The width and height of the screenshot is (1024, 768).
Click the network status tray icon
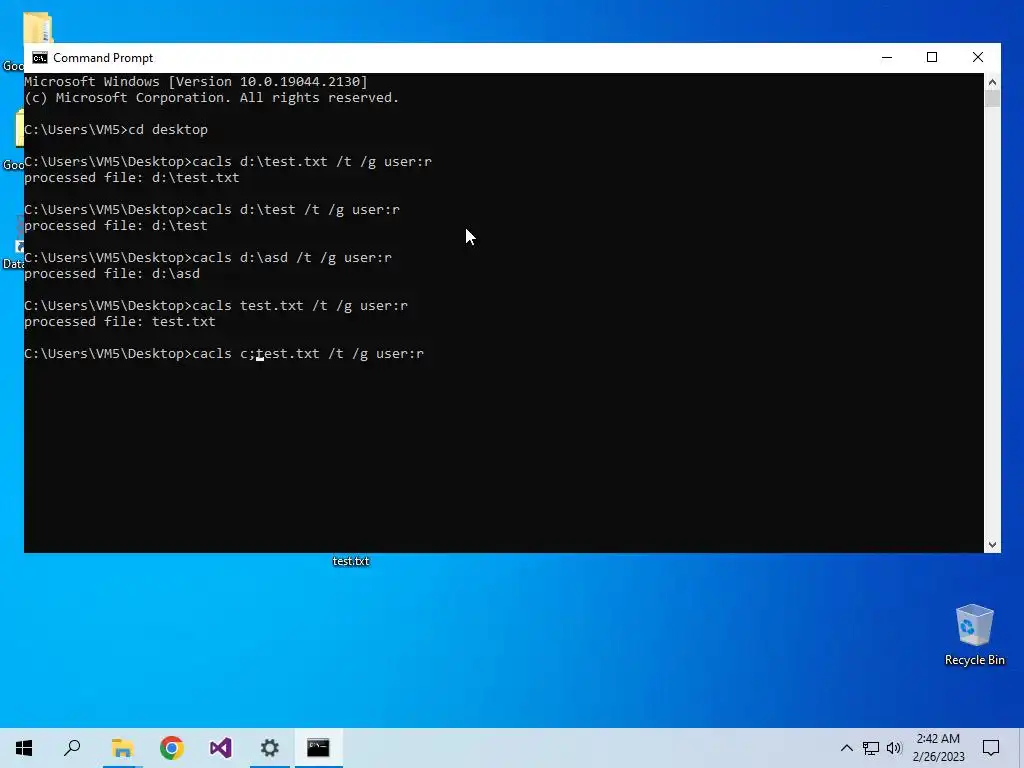[x=871, y=748]
